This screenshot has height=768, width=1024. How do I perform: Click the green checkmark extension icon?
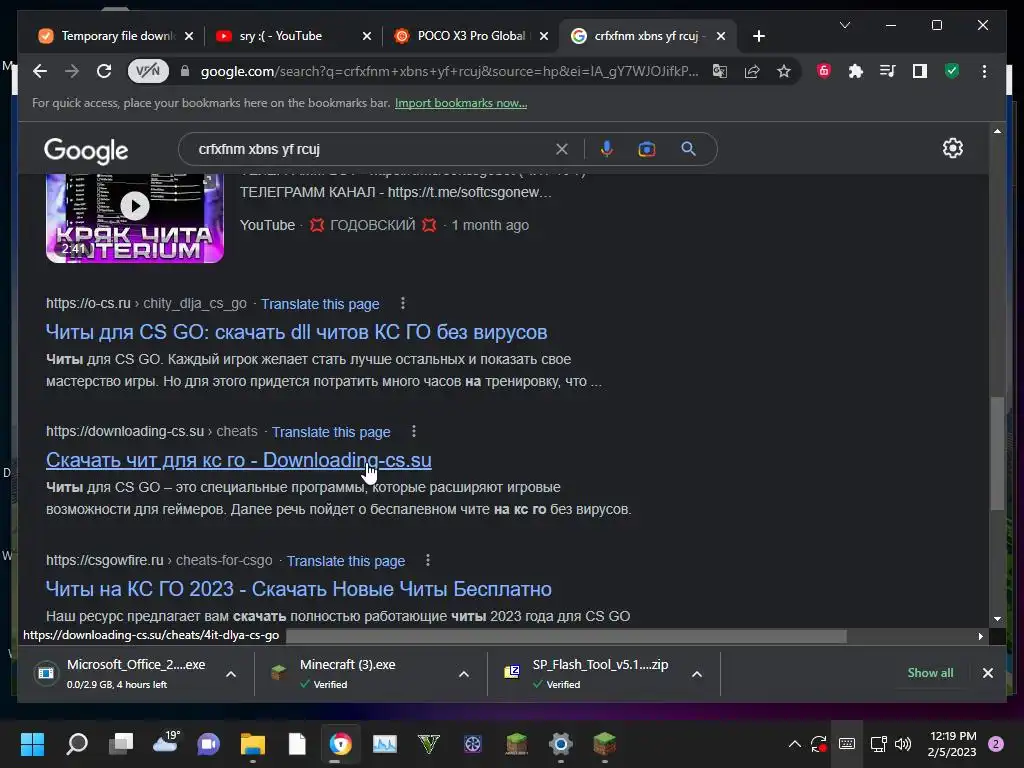click(952, 71)
